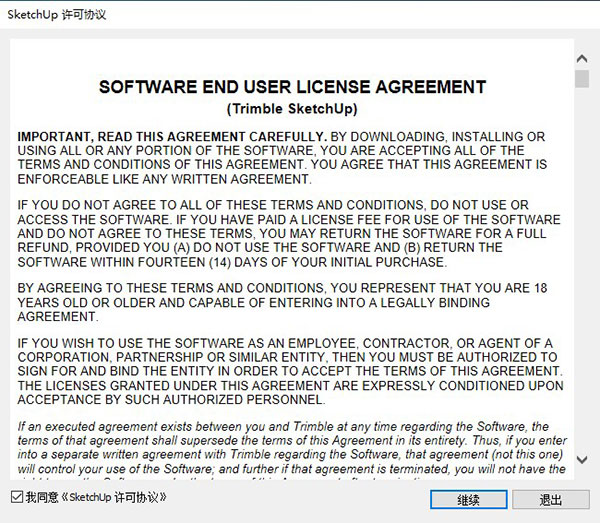Click the scroll down arrow of the agreement
This screenshot has width=600, height=523.
coord(582,459)
